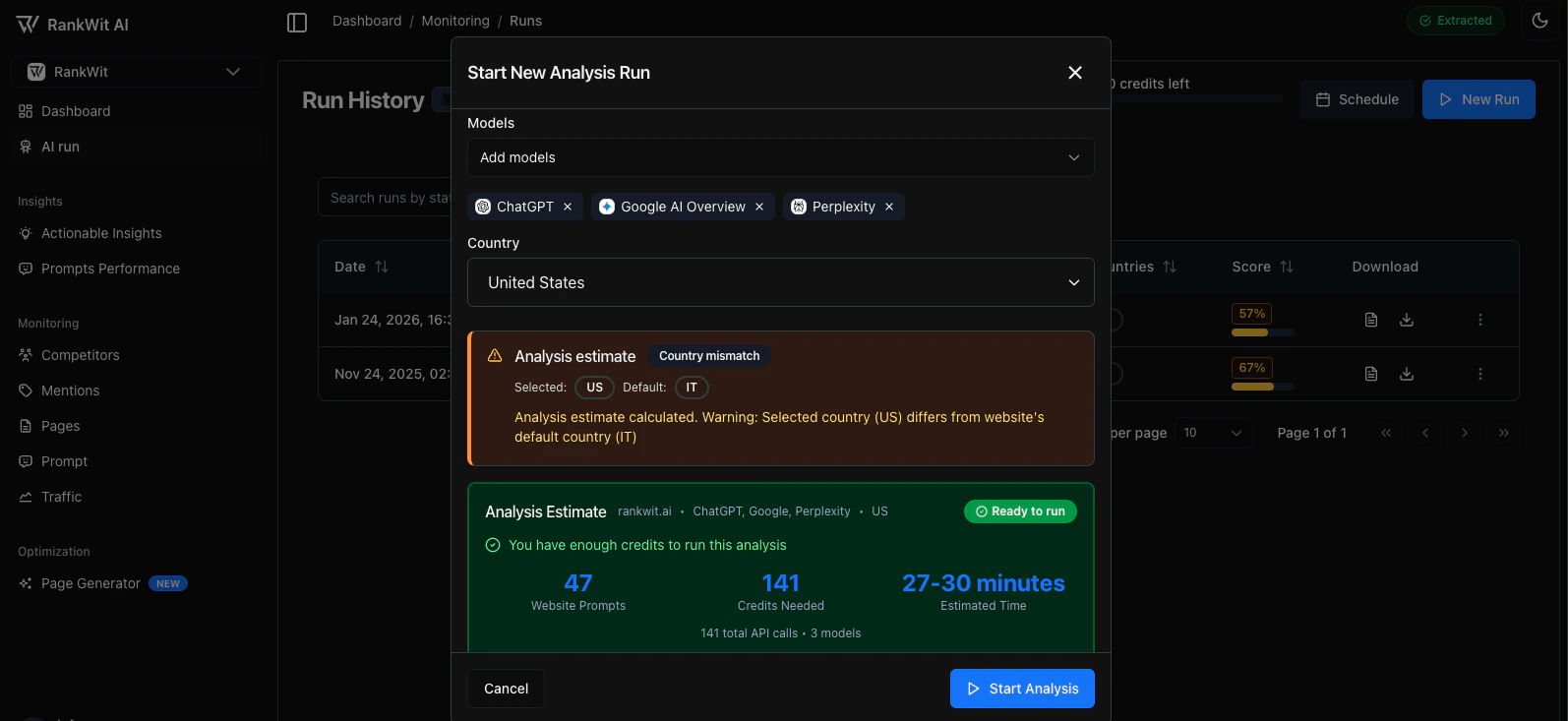Go to next page of runs
The height and width of the screenshot is (721, 1568).
tap(1465, 433)
